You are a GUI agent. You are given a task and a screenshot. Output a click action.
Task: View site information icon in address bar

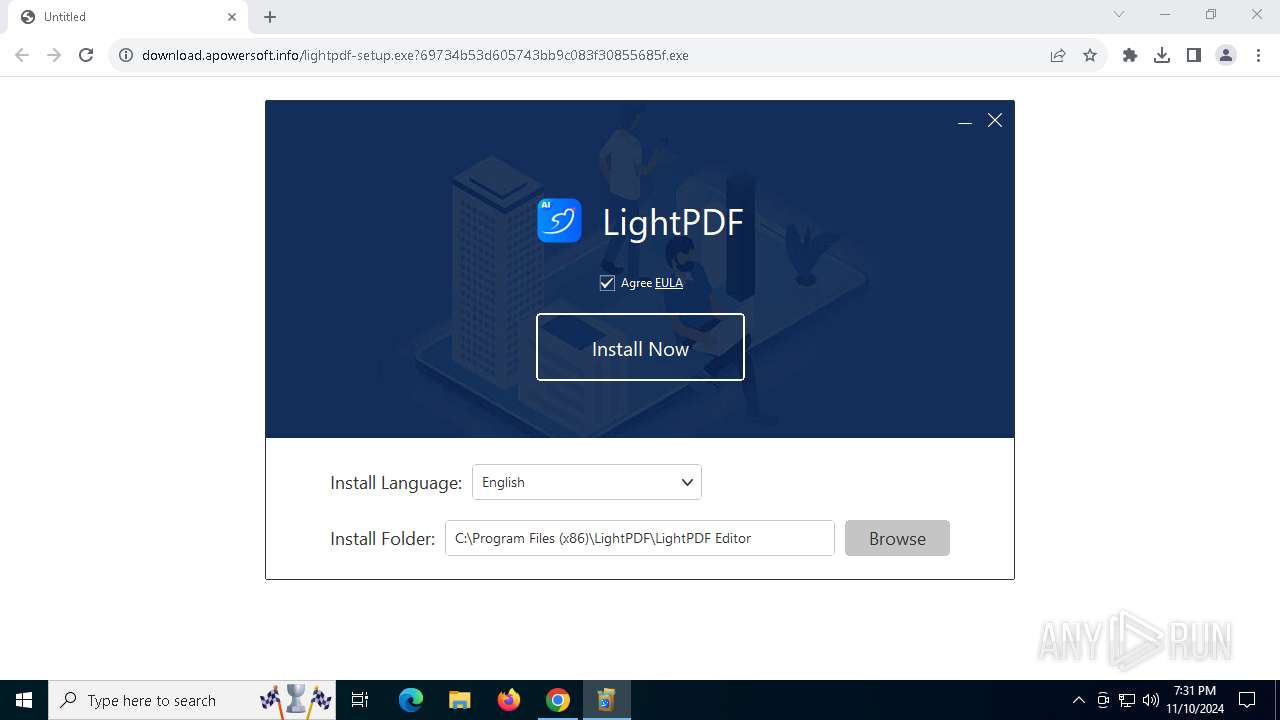tap(126, 55)
